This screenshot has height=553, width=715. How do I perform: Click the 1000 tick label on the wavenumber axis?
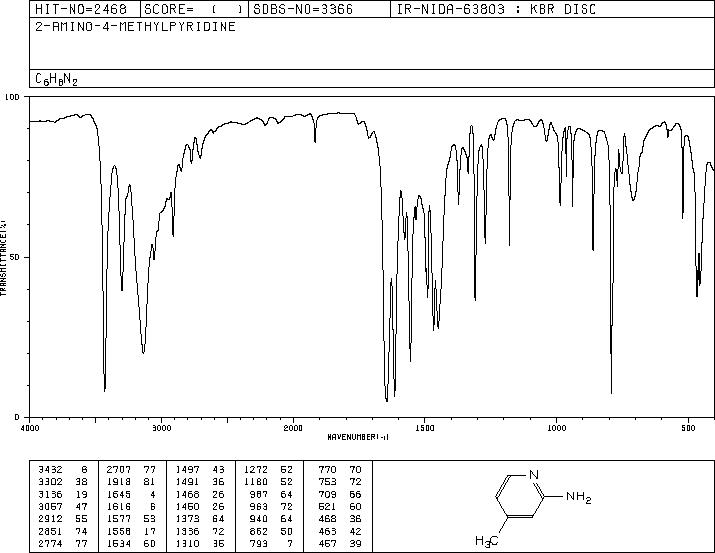point(557,428)
